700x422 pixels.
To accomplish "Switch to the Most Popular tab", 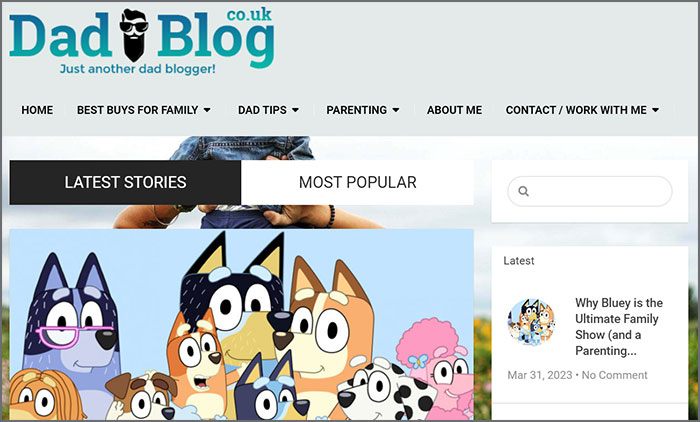I will 357,182.
